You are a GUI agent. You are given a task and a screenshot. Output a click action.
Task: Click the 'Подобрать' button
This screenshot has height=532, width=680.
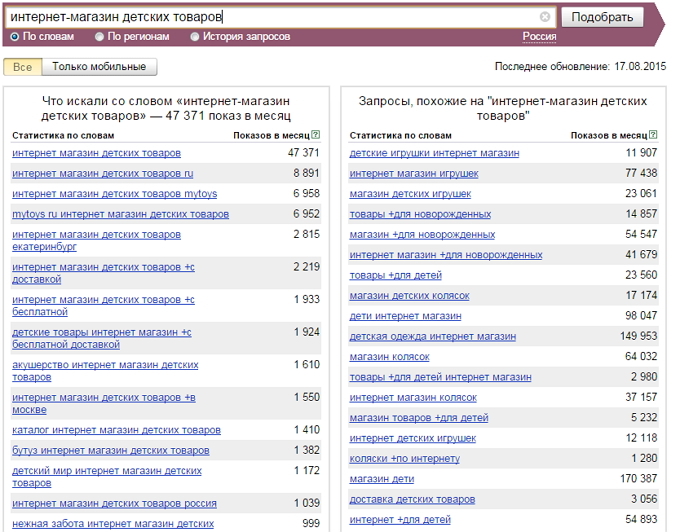(602, 17)
